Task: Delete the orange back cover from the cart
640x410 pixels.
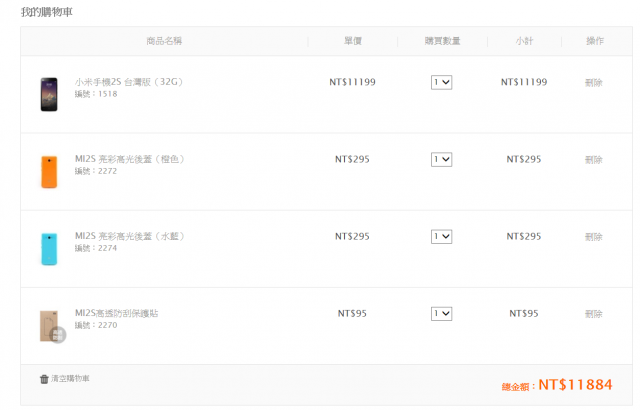Action: [x=593, y=160]
